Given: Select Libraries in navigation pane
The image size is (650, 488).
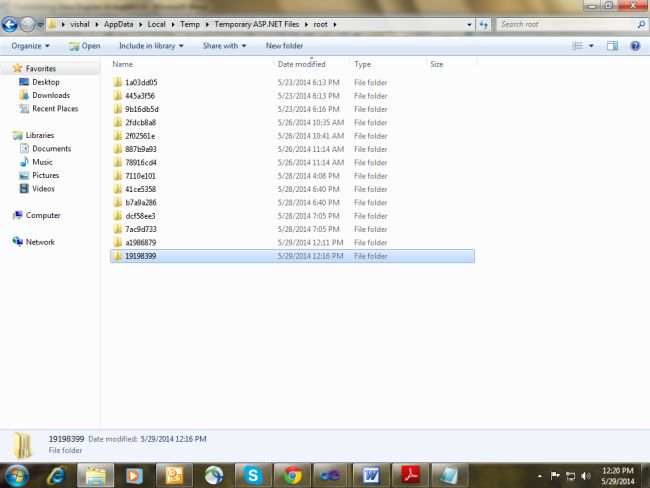Looking at the screenshot, I should pyautogui.click(x=40, y=135).
